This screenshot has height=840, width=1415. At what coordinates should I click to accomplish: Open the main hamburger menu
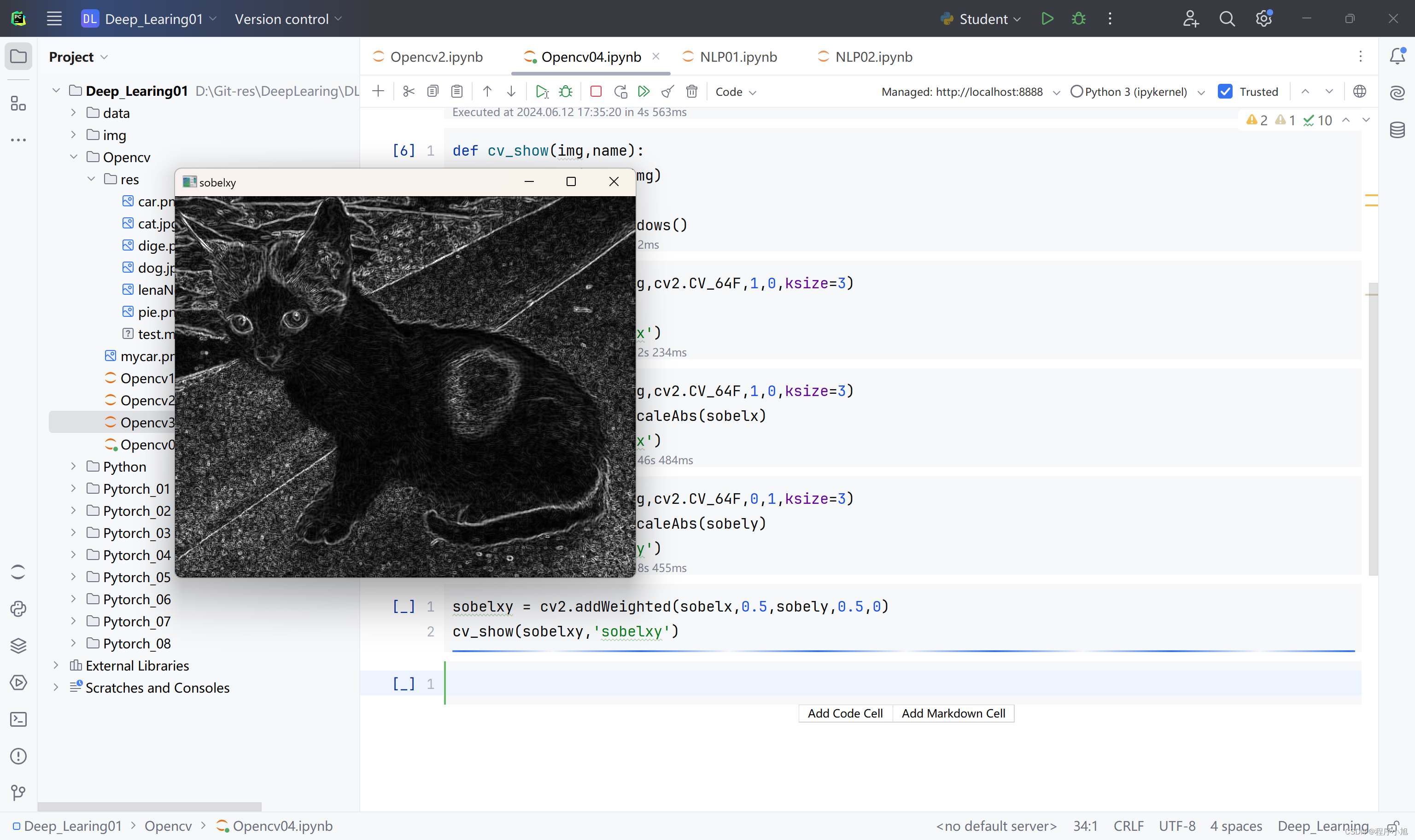tap(54, 19)
